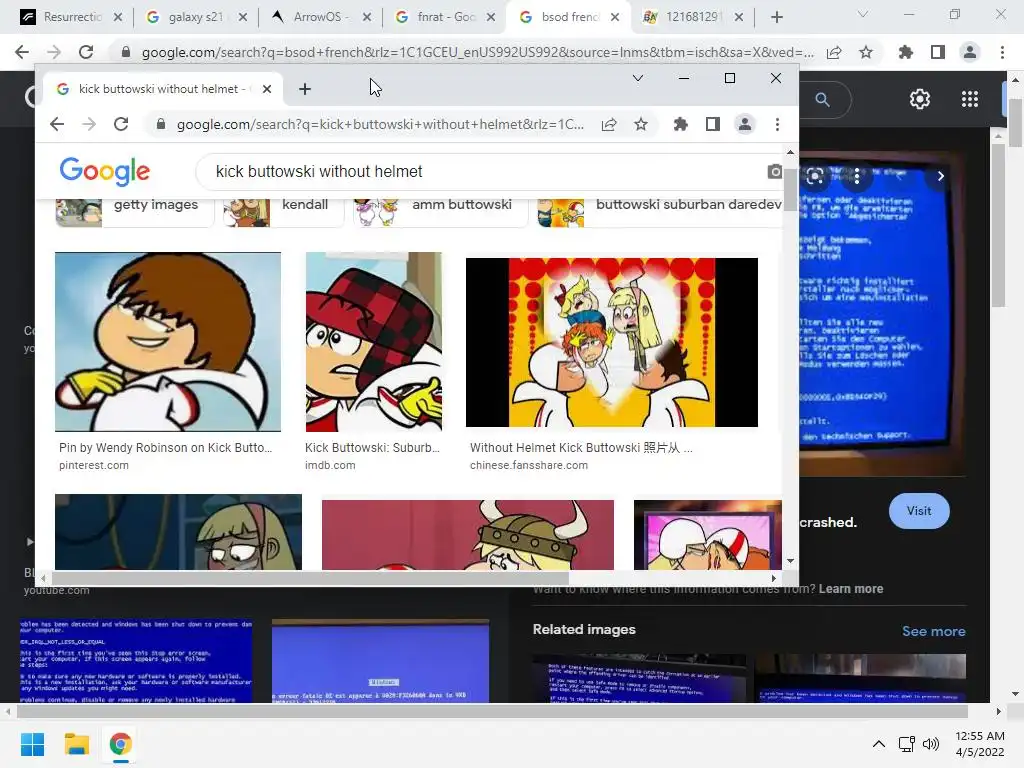Open side panel in the front Chrome window

[x=712, y=124]
